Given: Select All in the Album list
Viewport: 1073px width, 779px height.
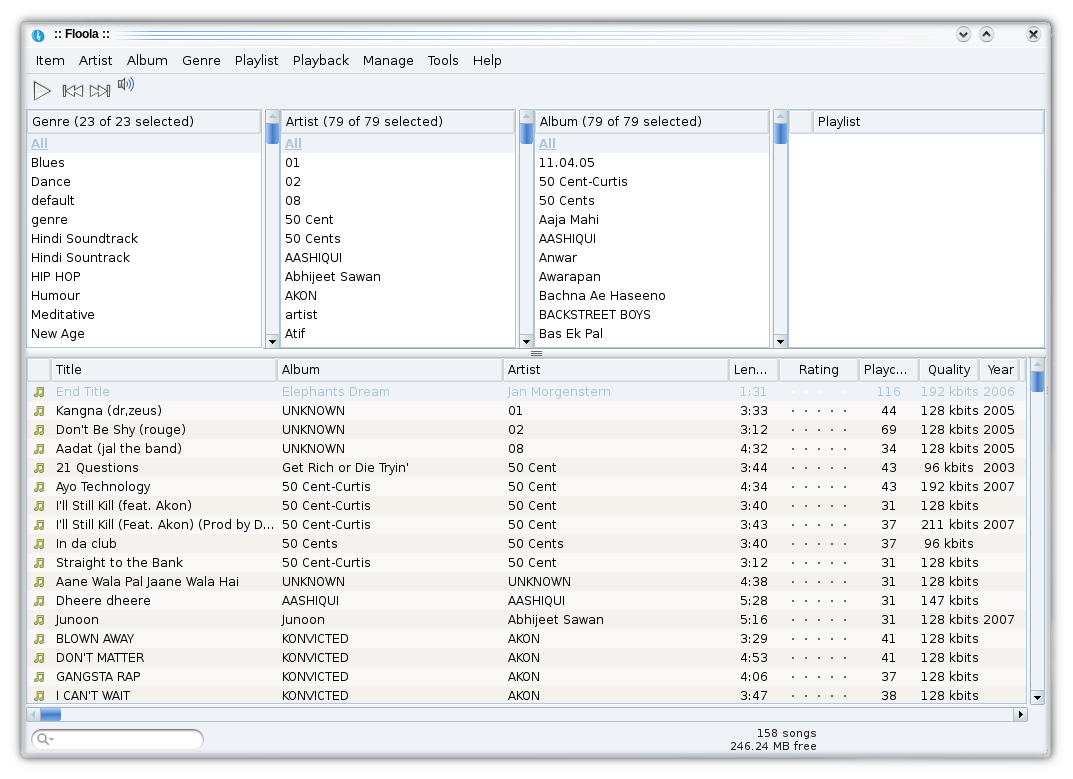Looking at the screenshot, I should [546, 144].
